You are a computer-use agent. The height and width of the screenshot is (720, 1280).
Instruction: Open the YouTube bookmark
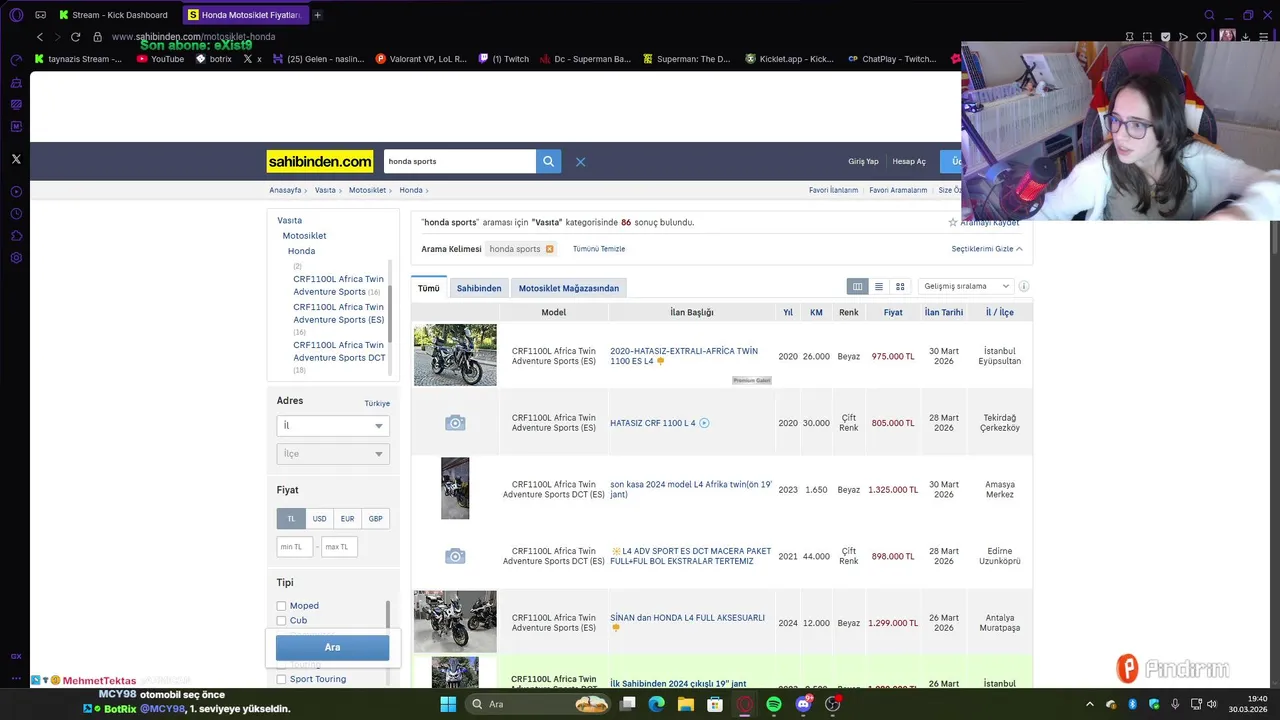coord(160,59)
